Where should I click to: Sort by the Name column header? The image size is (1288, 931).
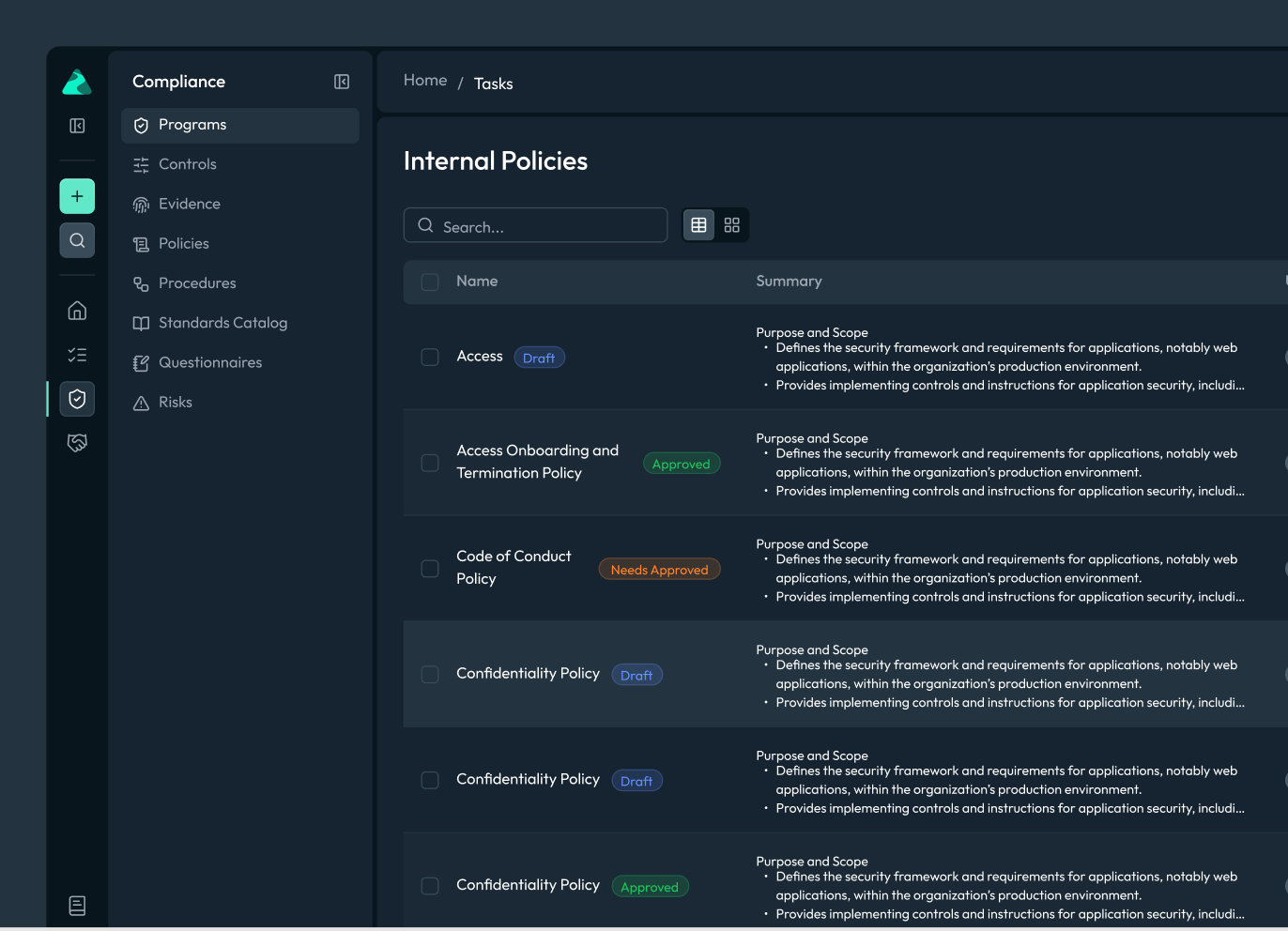tap(477, 282)
